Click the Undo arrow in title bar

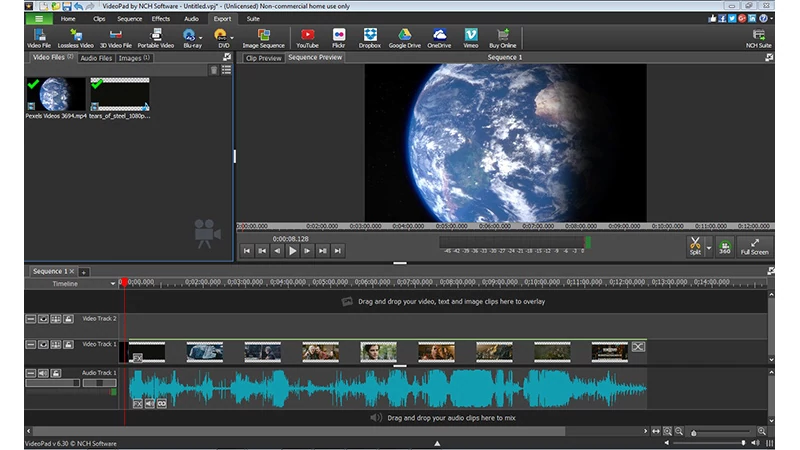(x=79, y=6)
